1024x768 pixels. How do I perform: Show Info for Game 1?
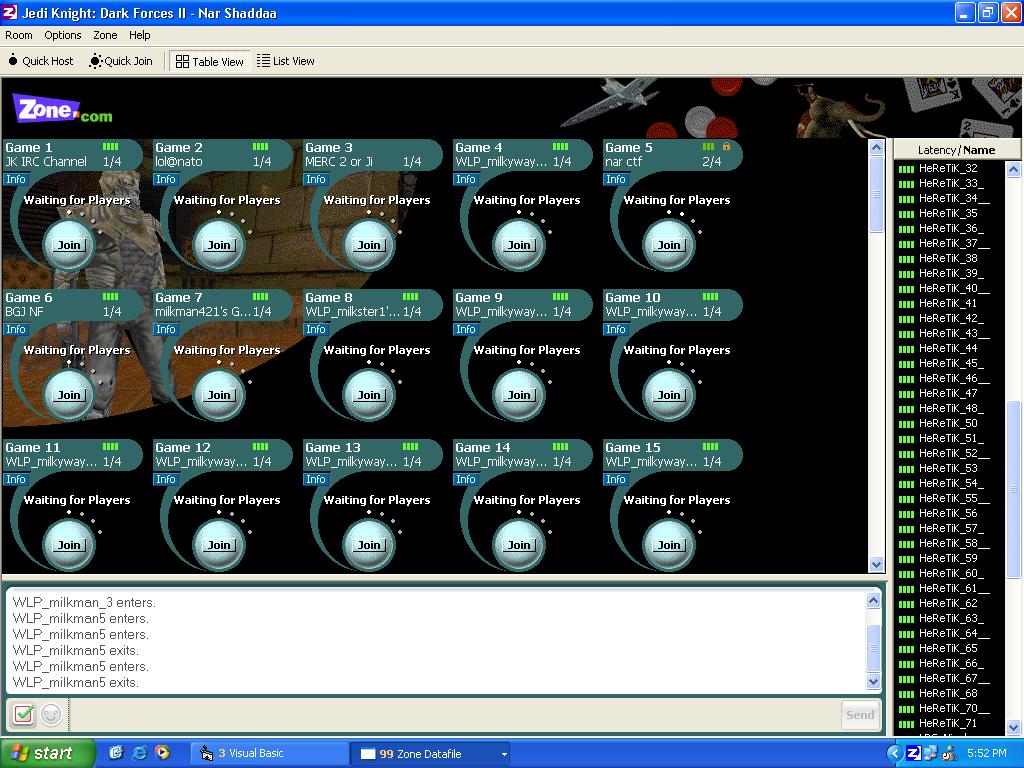pyautogui.click(x=16, y=180)
